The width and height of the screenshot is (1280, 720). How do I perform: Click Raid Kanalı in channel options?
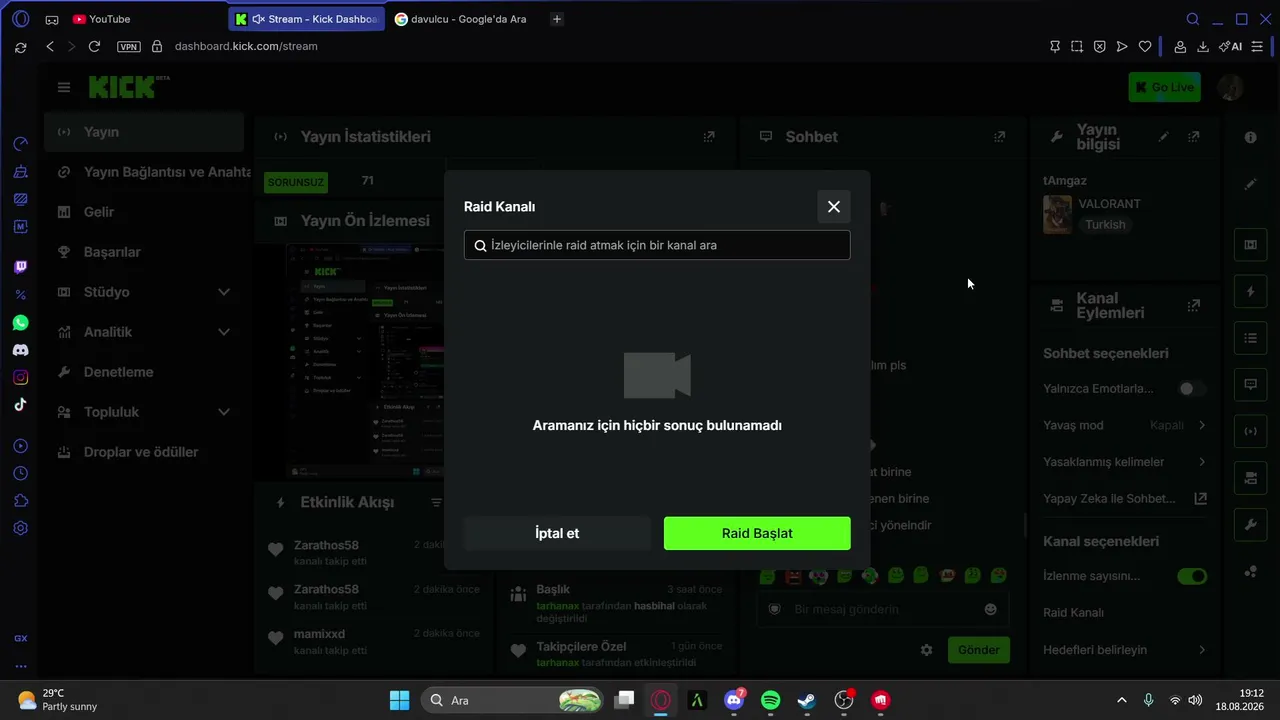click(x=1073, y=613)
